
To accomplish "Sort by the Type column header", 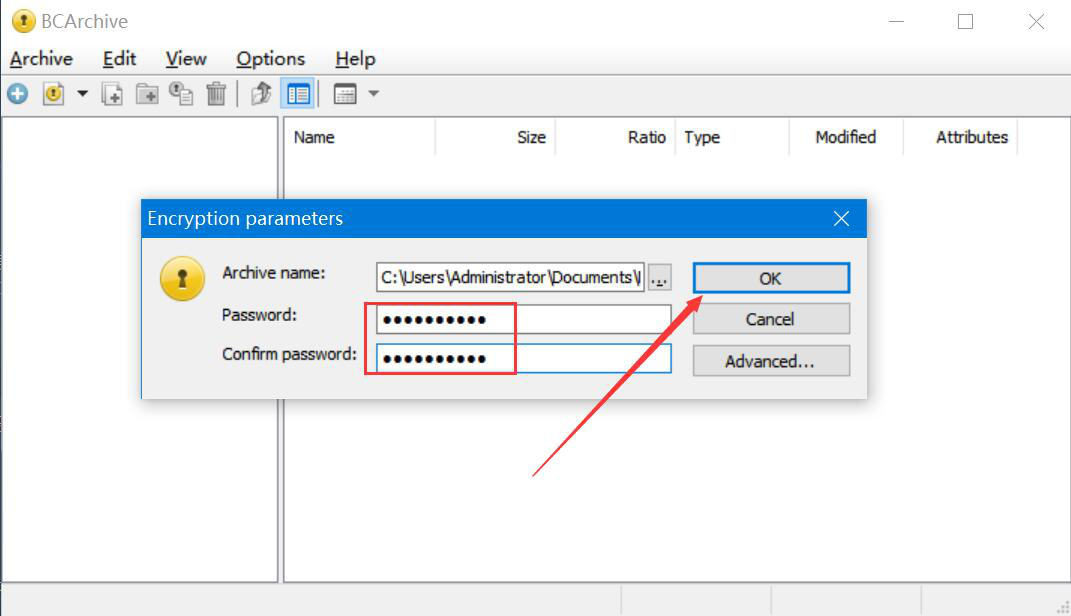I will (x=732, y=137).
